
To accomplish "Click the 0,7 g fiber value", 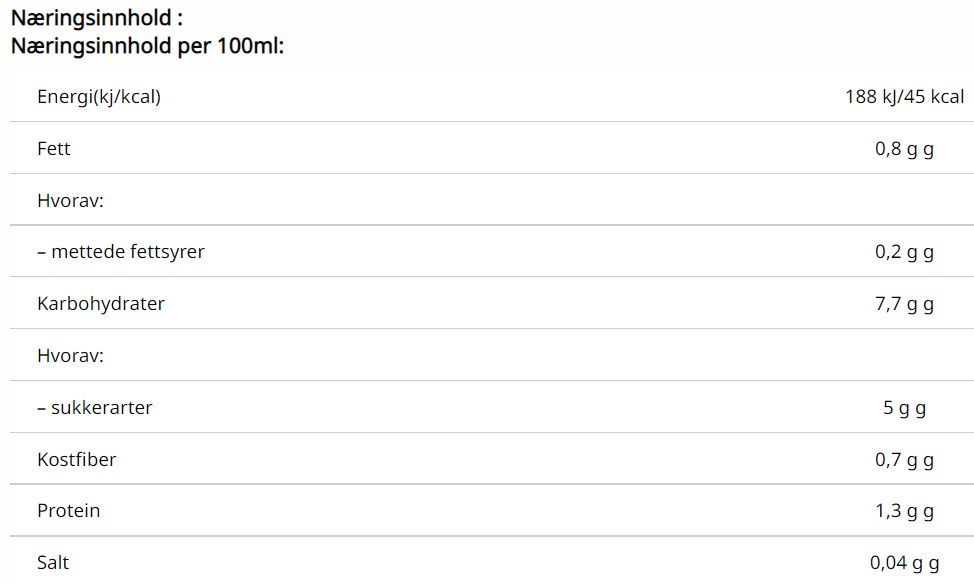I will [904, 460].
